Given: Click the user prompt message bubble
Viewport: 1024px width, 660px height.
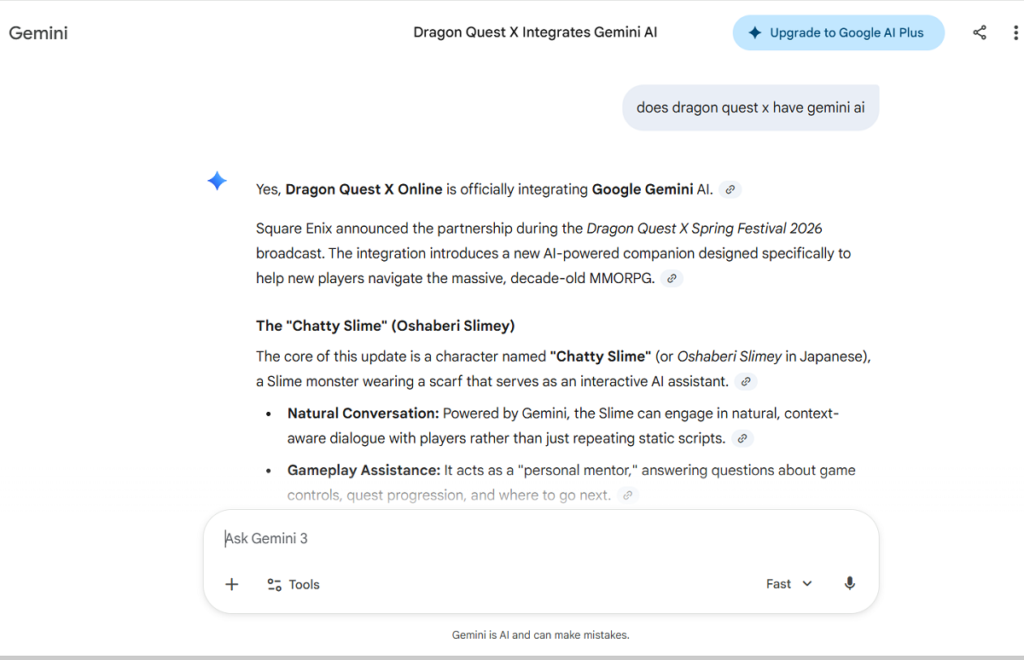Looking at the screenshot, I should pyautogui.click(x=750, y=108).
